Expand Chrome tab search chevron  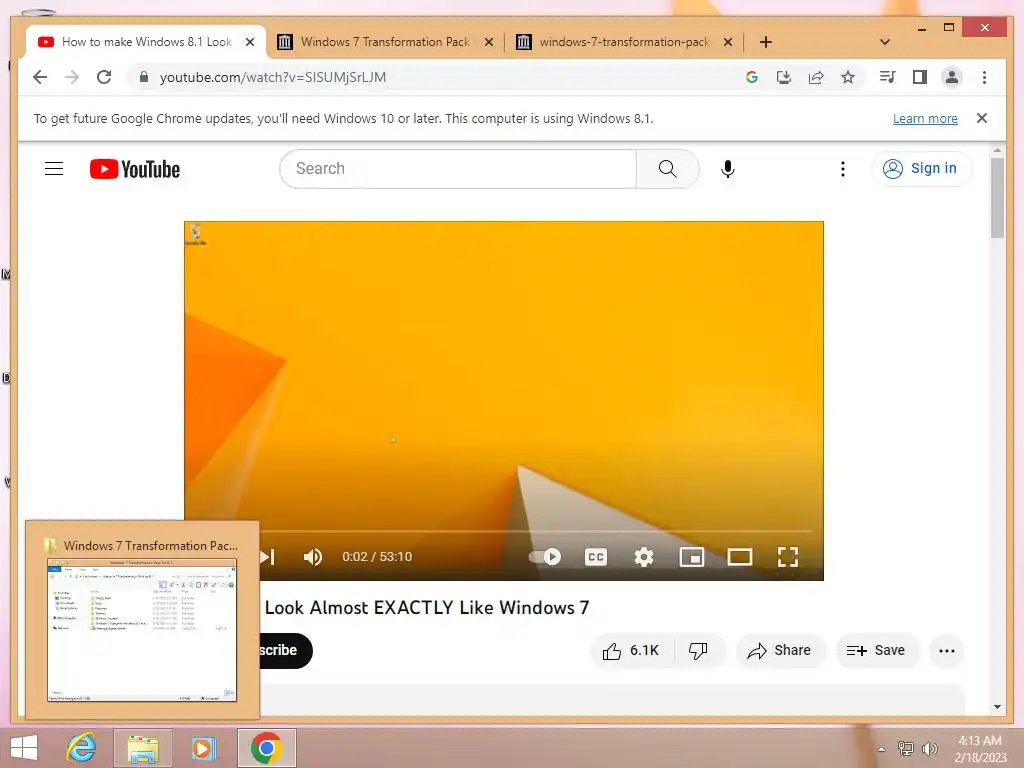885,42
